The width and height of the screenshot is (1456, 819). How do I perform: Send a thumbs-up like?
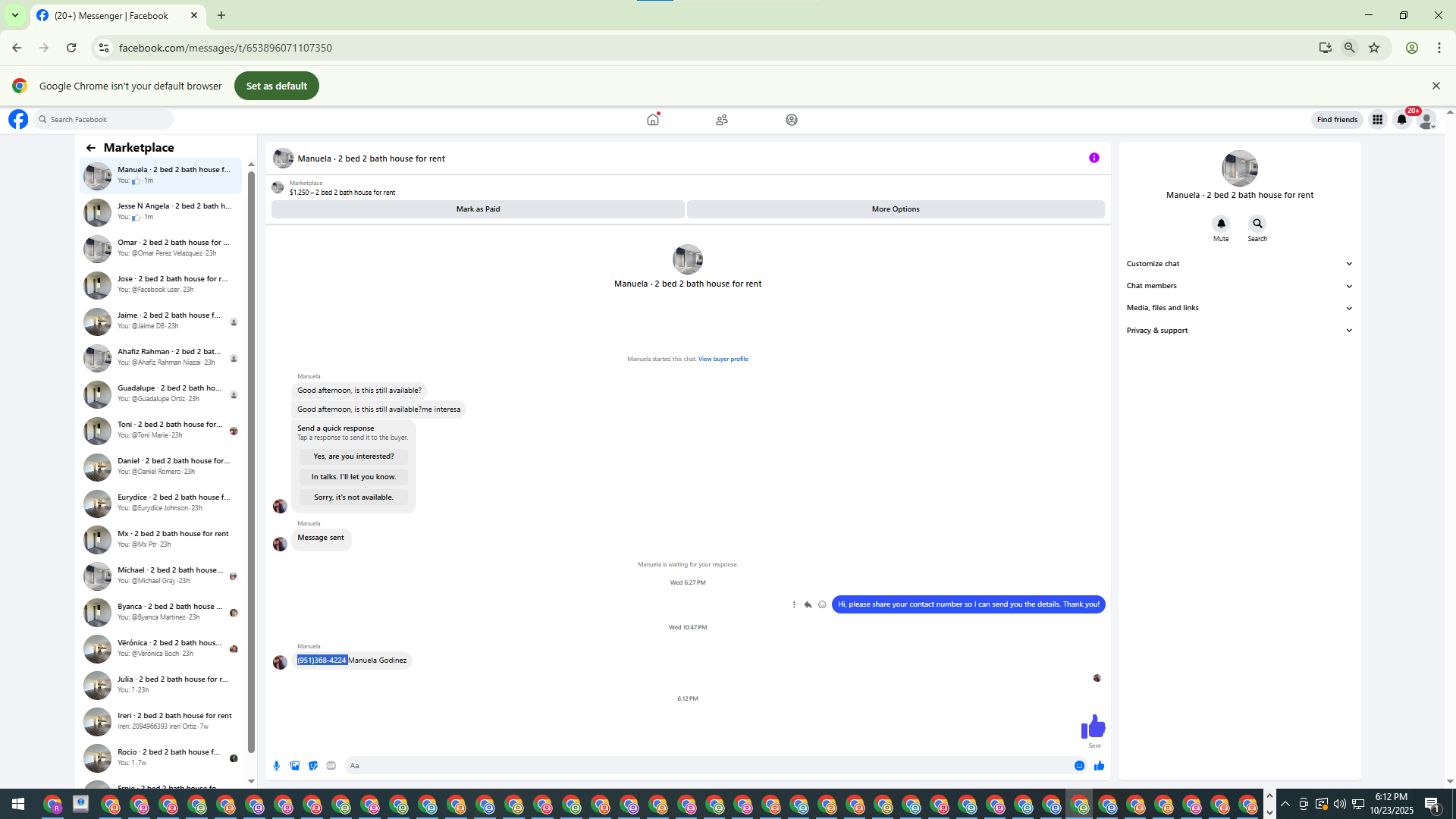click(1099, 766)
